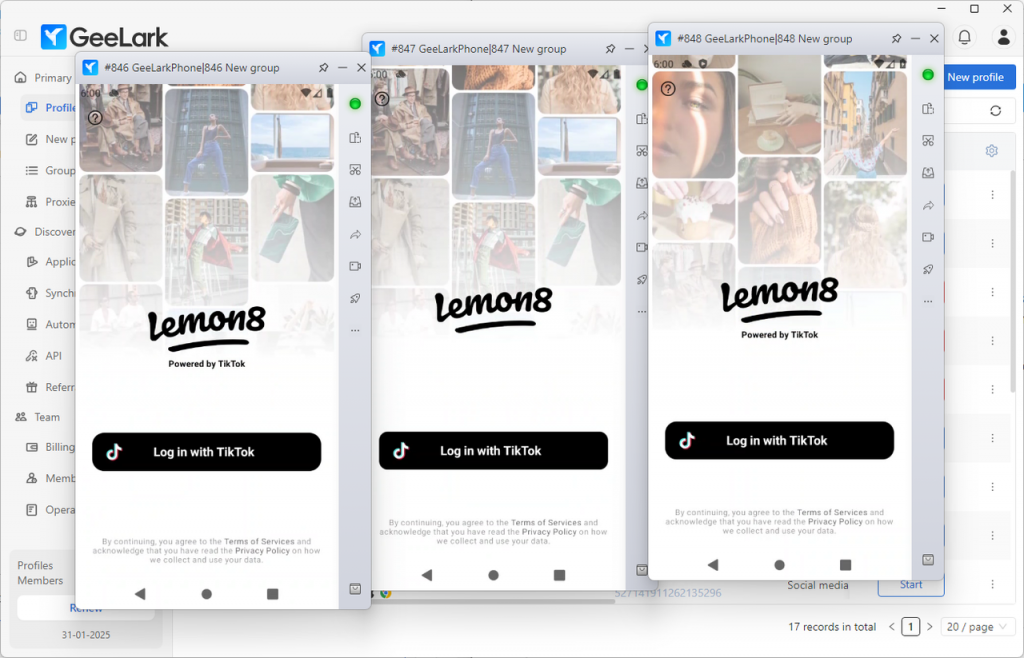Click the bottom keyboard icon in #848 toolbar
Image resolution: width=1024 pixels, height=658 pixels.
tap(928, 560)
